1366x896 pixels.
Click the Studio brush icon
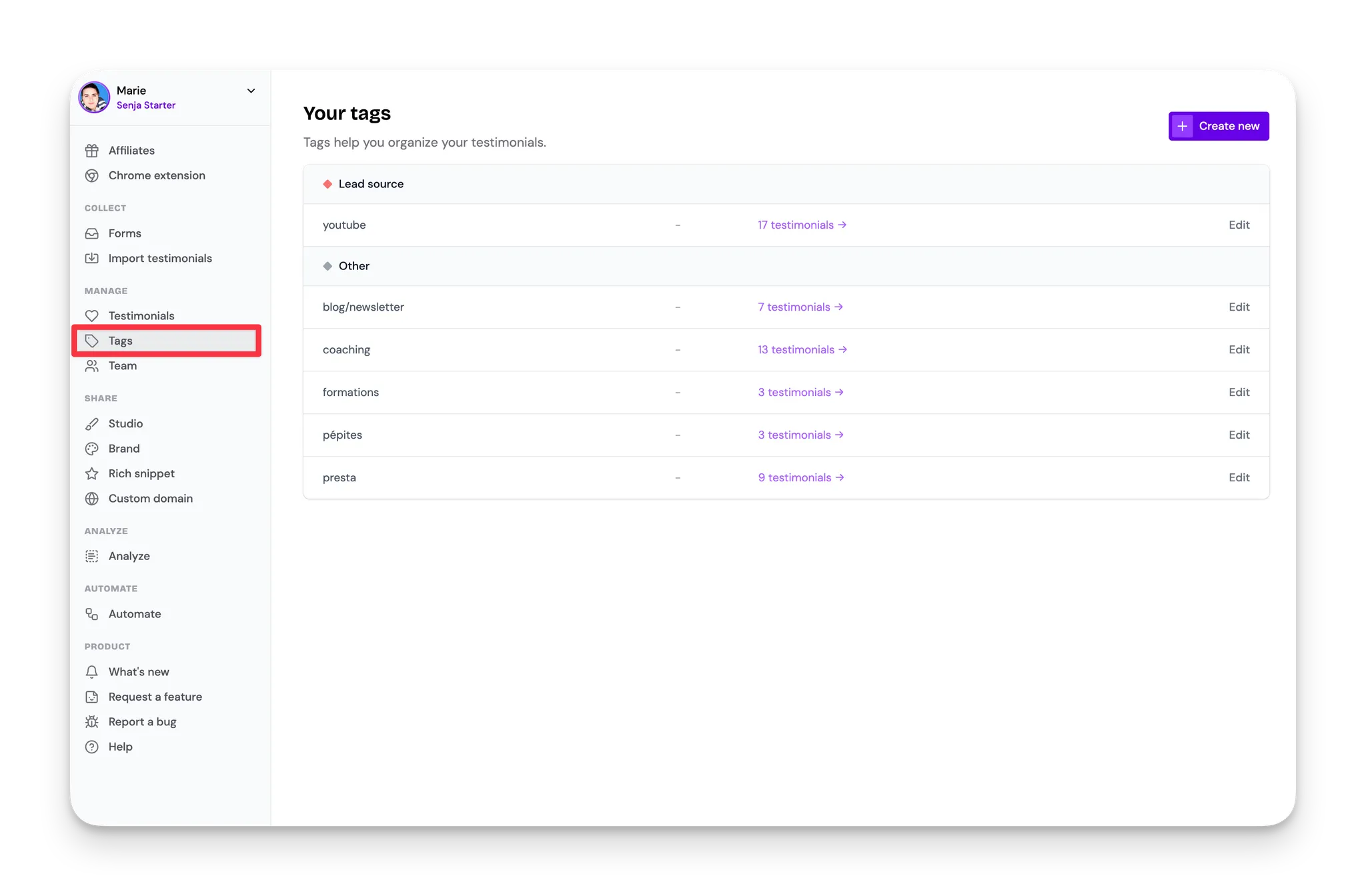click(92, 424)
